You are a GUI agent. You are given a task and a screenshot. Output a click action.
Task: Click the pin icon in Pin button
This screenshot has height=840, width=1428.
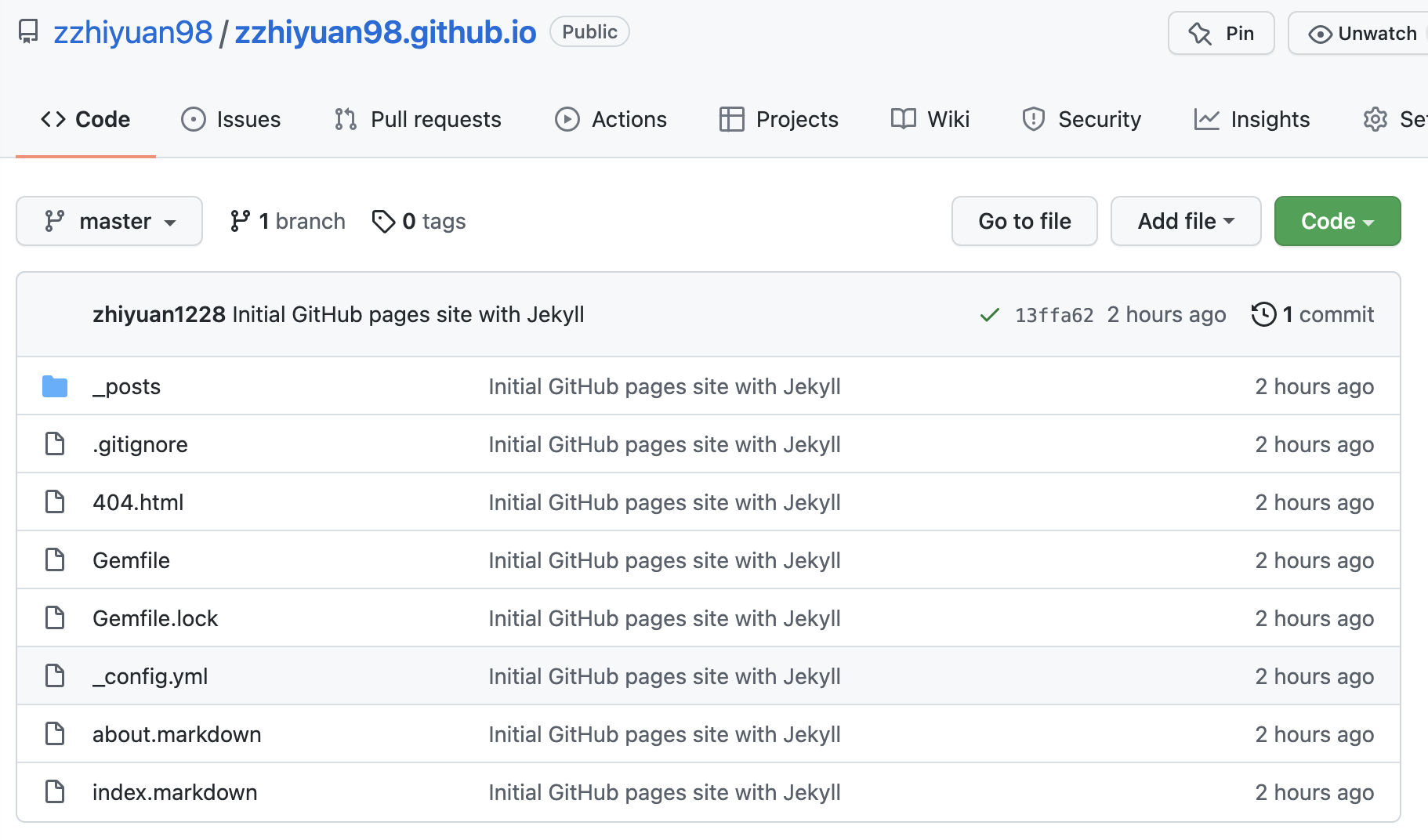click(1200, 34)
